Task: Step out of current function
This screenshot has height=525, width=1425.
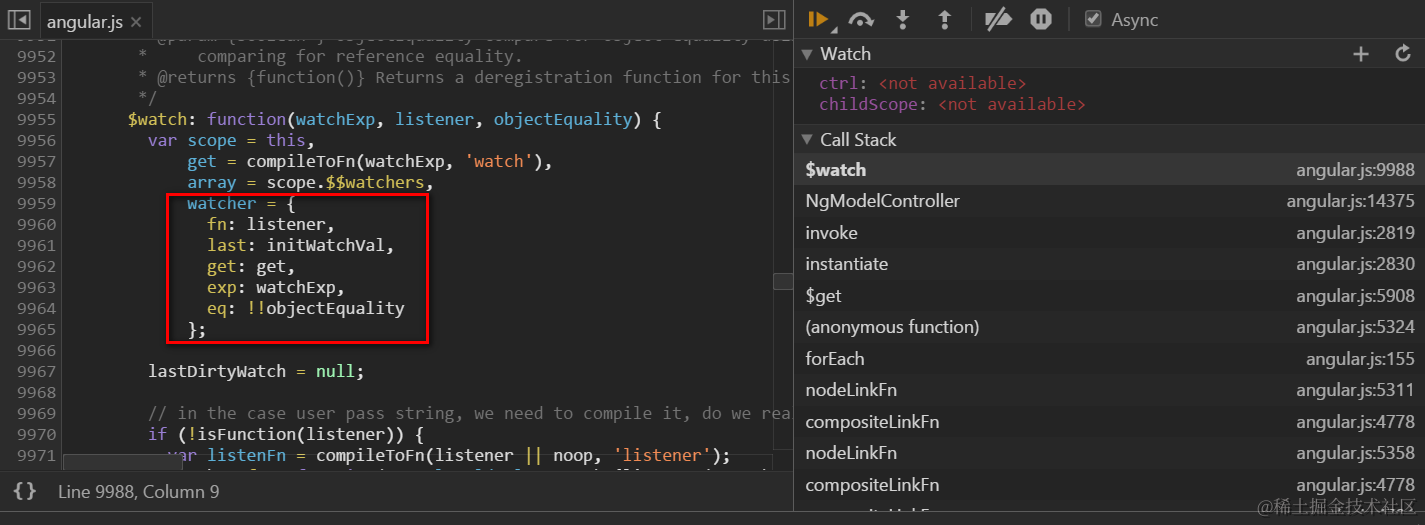Action: pyautogui.click(x=943, y=19)
